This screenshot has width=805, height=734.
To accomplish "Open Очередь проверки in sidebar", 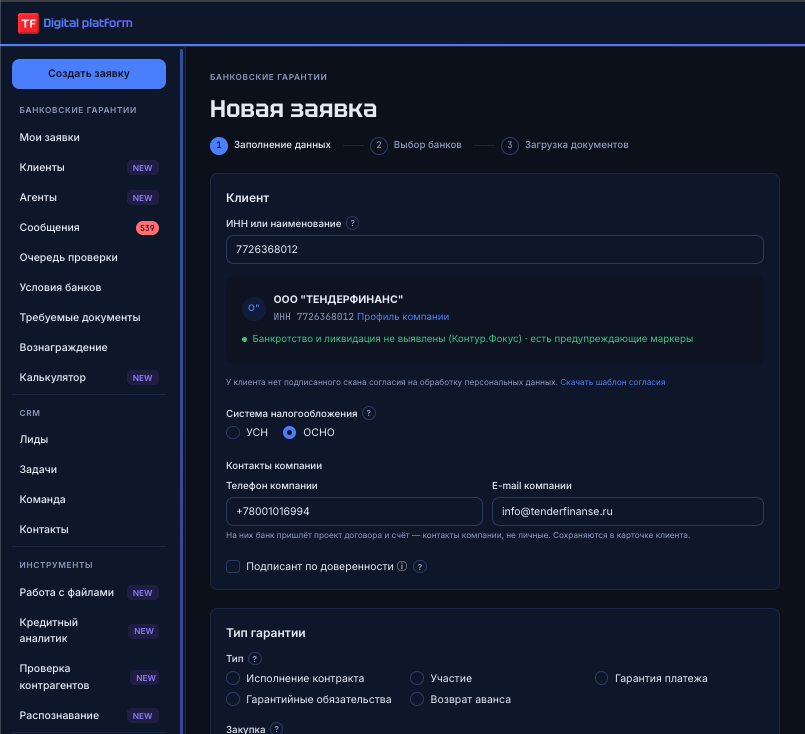I will (x=89, y=258).
